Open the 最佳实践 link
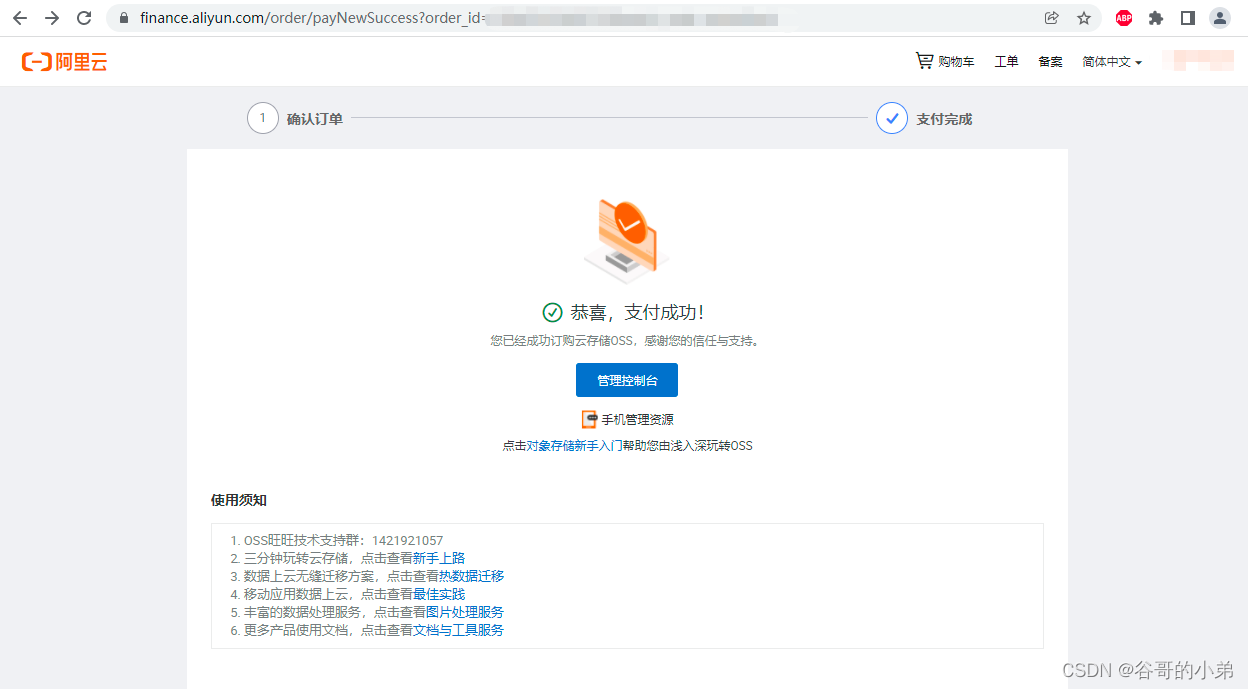The height and width of the screenshot is (689, 1248). coord(440,593)
